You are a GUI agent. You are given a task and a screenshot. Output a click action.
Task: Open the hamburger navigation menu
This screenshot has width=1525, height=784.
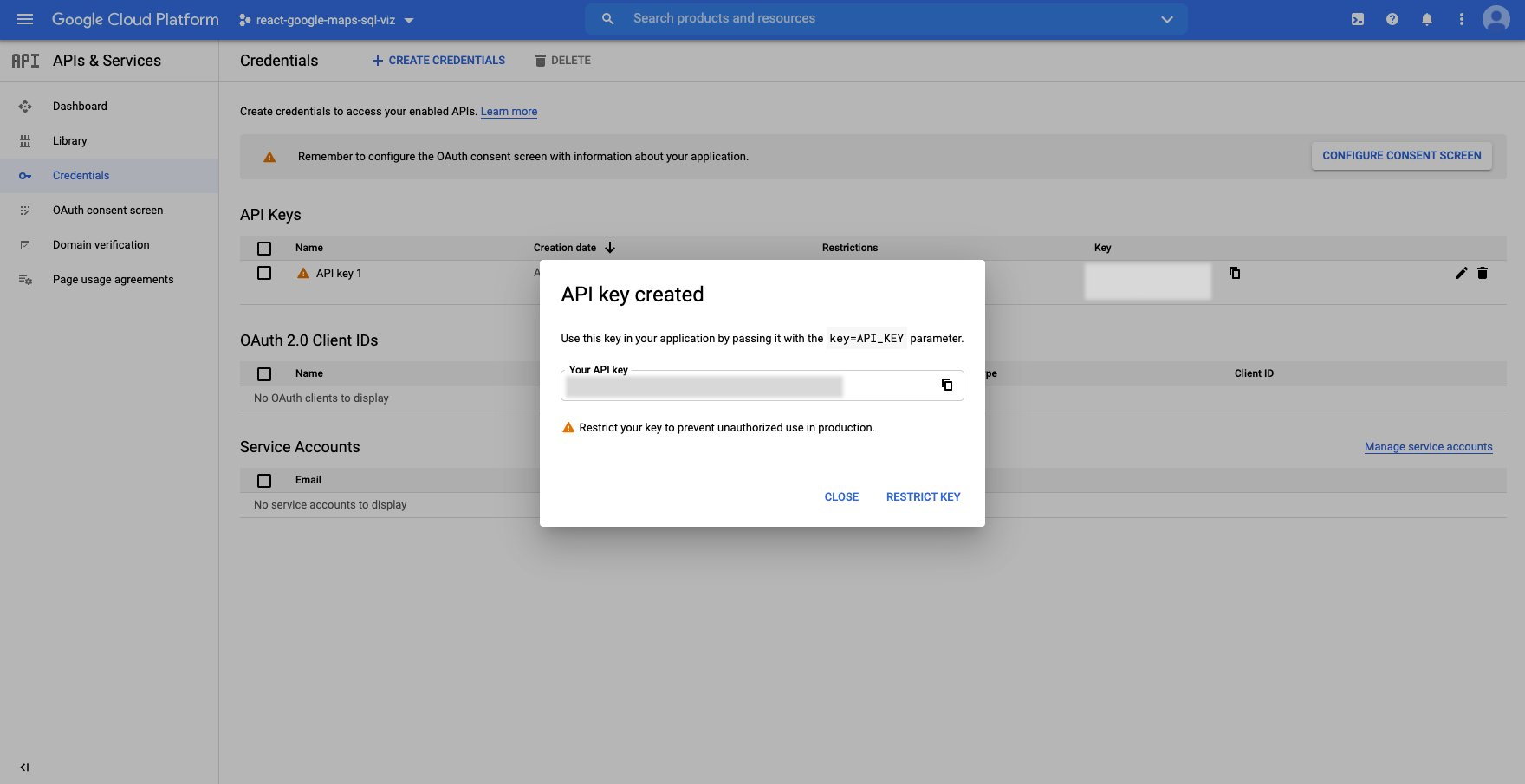[x=25, y=19]
